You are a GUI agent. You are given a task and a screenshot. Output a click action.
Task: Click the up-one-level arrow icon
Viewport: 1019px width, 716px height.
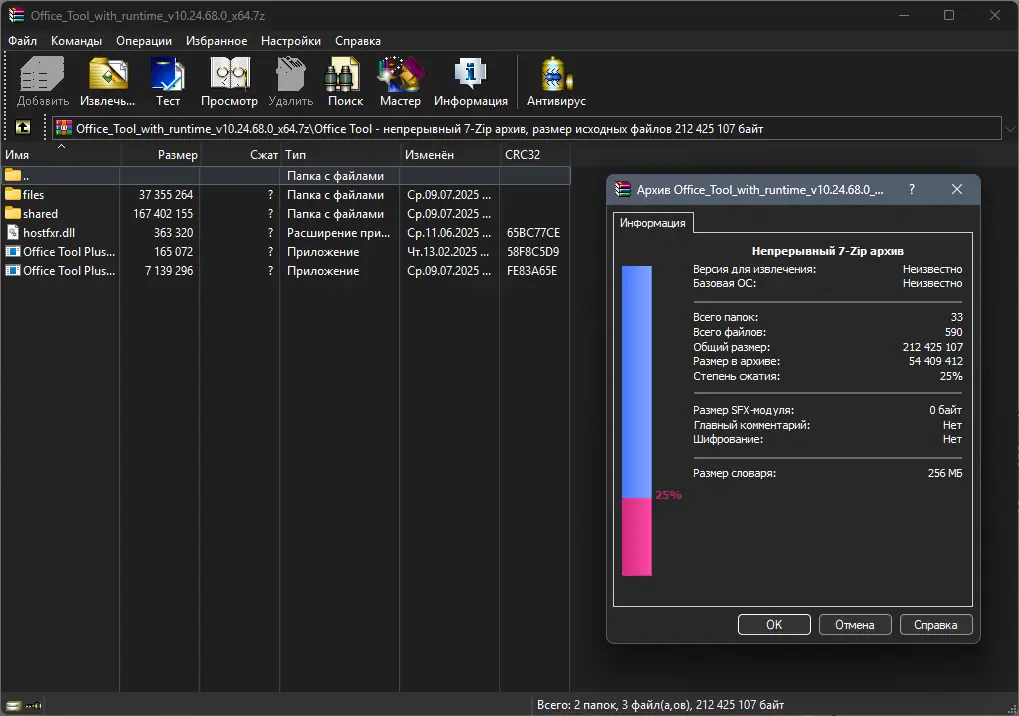[21, 127]
